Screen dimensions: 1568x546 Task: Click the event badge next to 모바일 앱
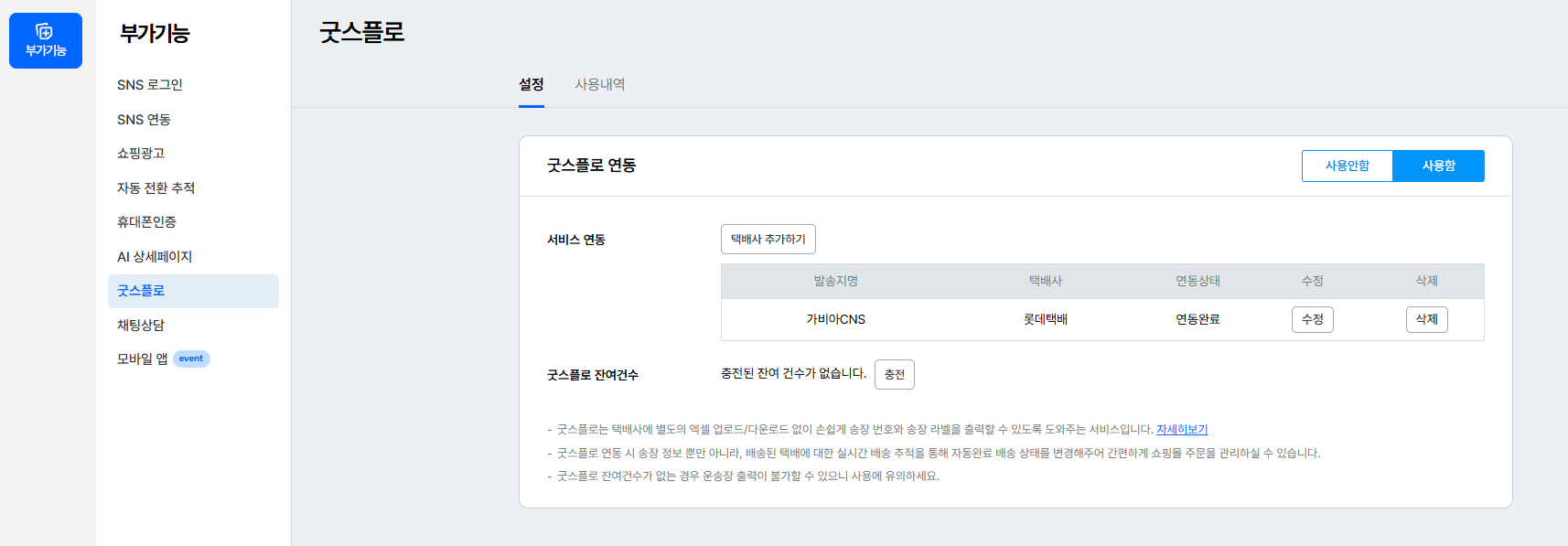(191, 359)
